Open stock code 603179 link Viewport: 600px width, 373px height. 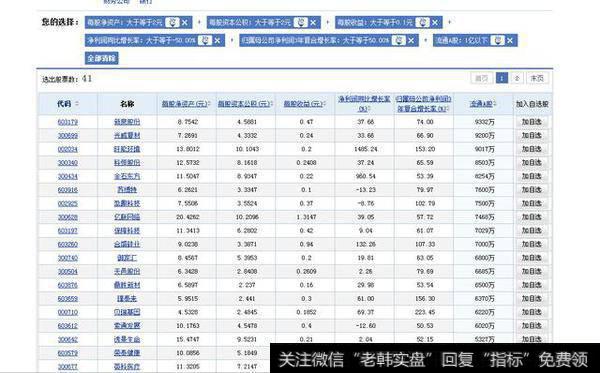pos(68,122)
